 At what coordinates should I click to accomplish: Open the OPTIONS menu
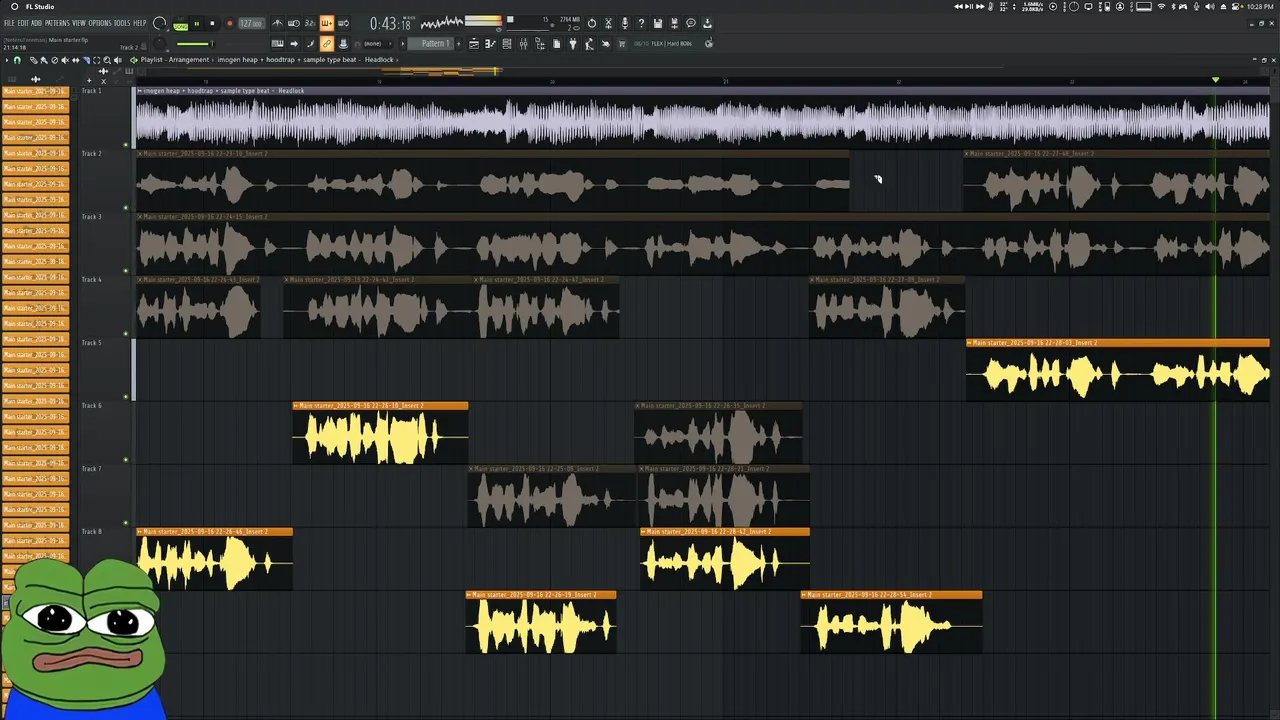tap(100, 23)
